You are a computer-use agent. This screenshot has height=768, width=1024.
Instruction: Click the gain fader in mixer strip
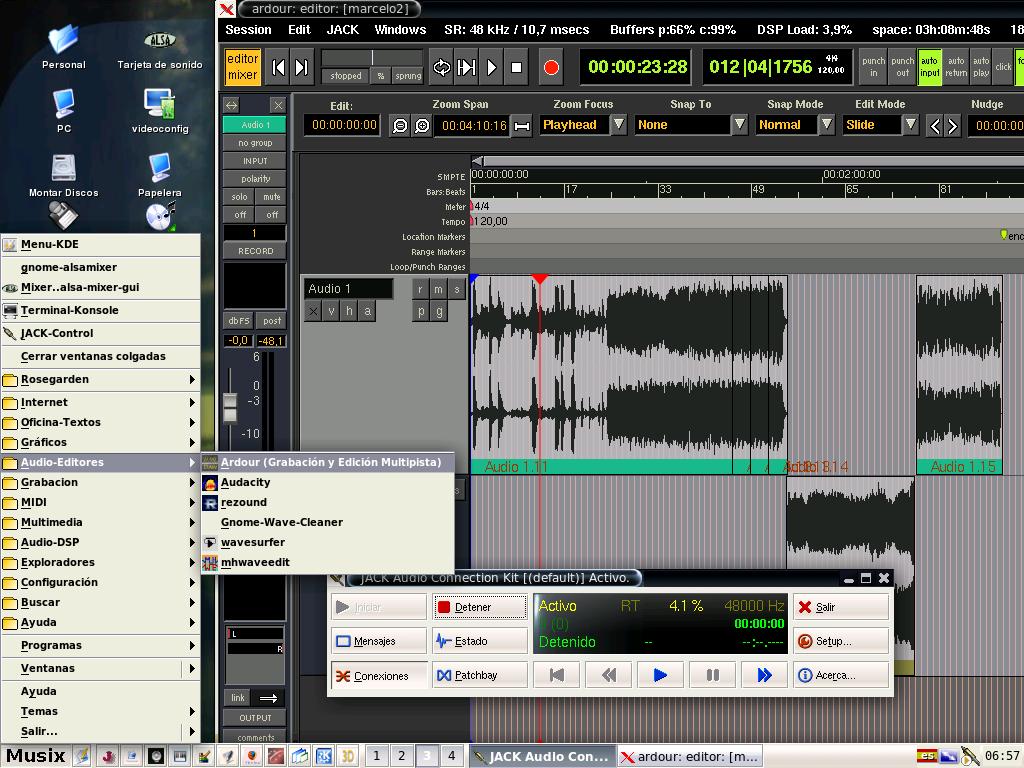tap(230, 406)
